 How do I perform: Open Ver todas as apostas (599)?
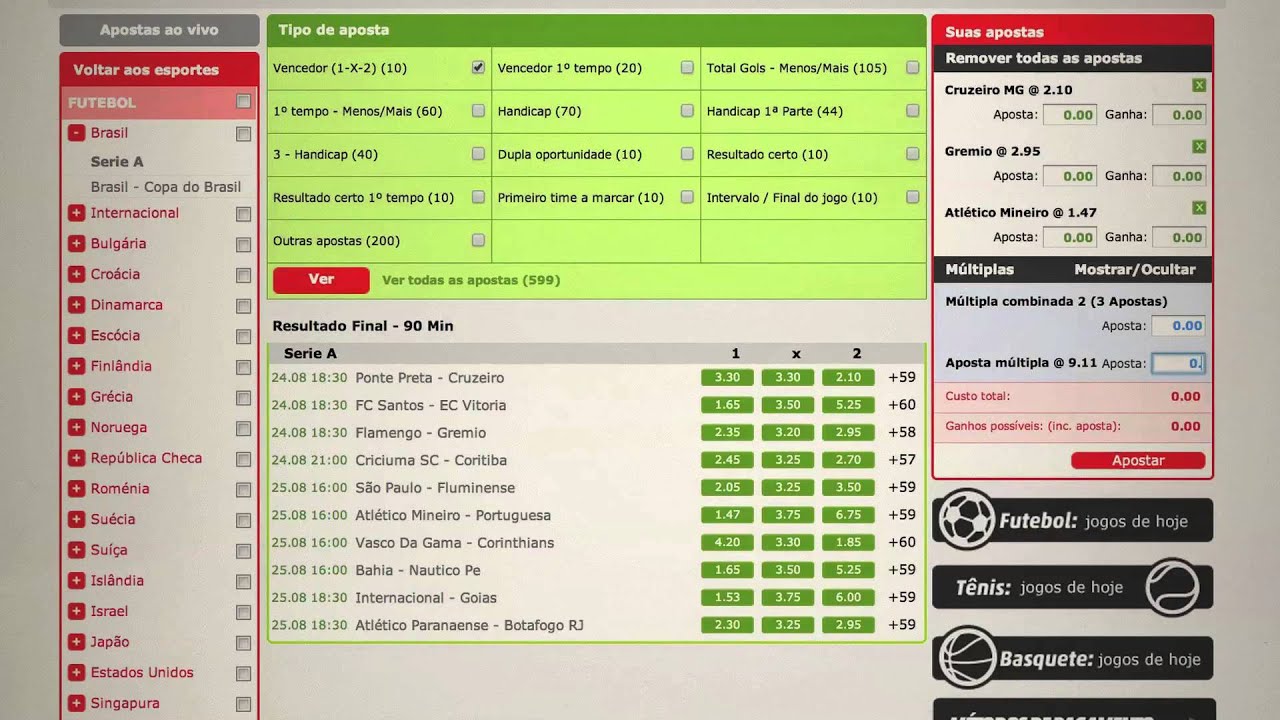(471, 280)
